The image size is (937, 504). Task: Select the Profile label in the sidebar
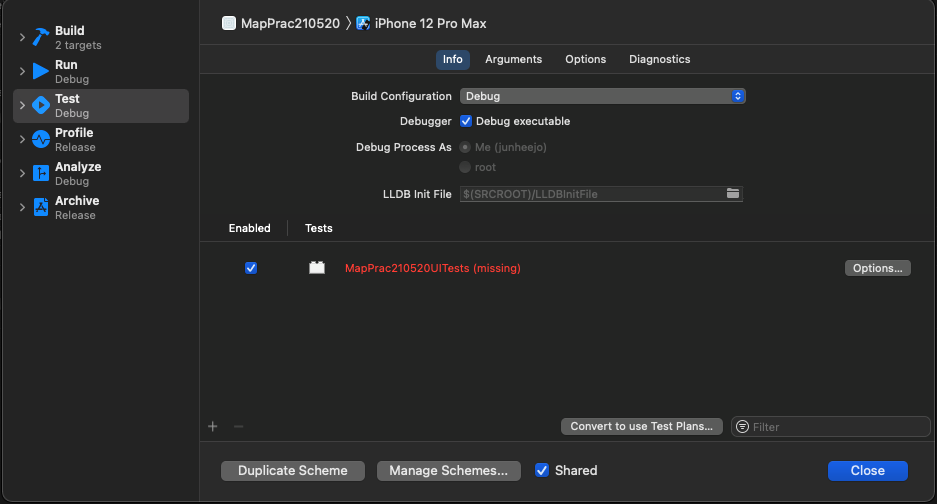click(74, 133)
